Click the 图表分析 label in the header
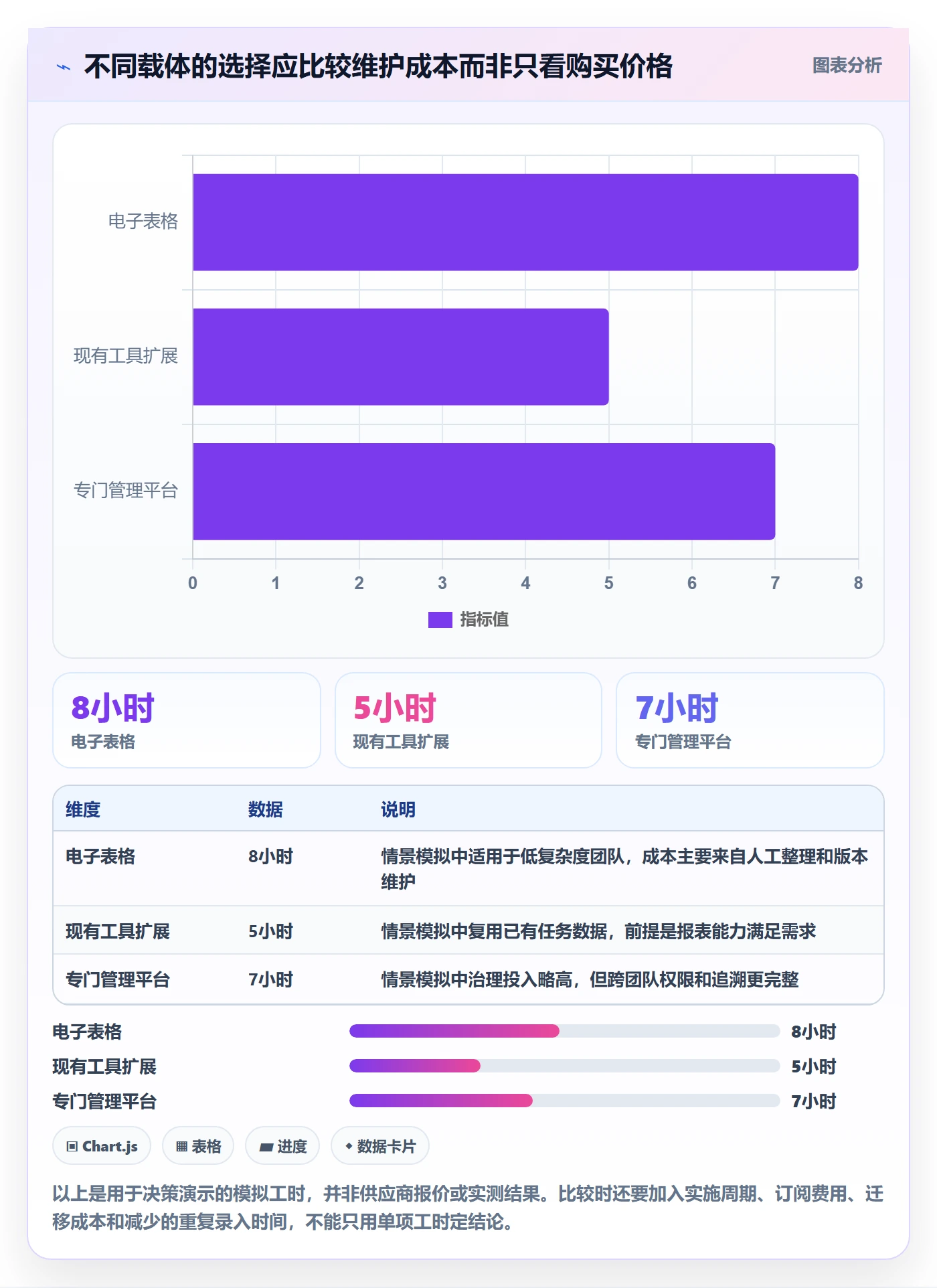 click(847, 66)
